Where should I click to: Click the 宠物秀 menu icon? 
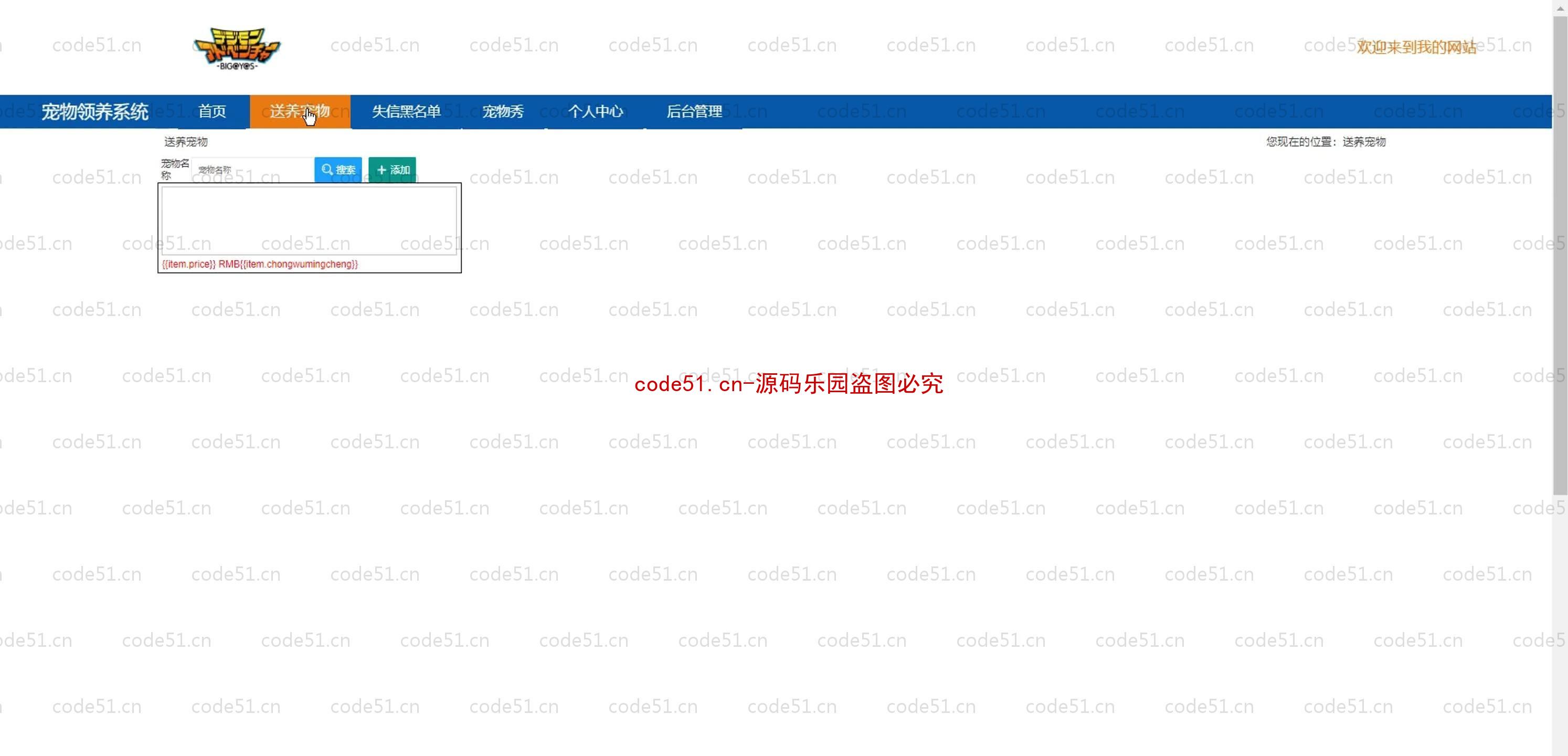503,111
